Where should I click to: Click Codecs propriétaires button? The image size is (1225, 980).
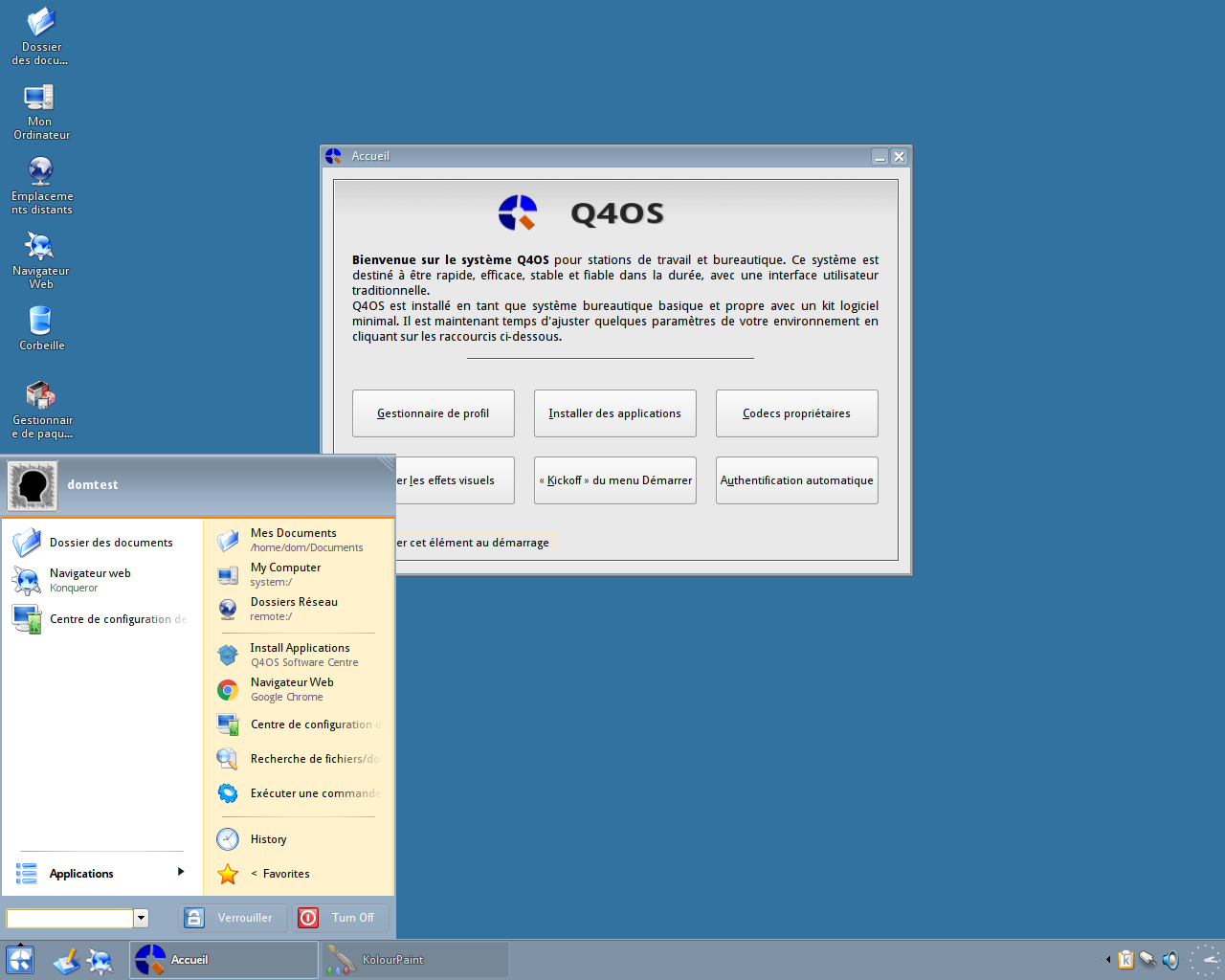797,413
